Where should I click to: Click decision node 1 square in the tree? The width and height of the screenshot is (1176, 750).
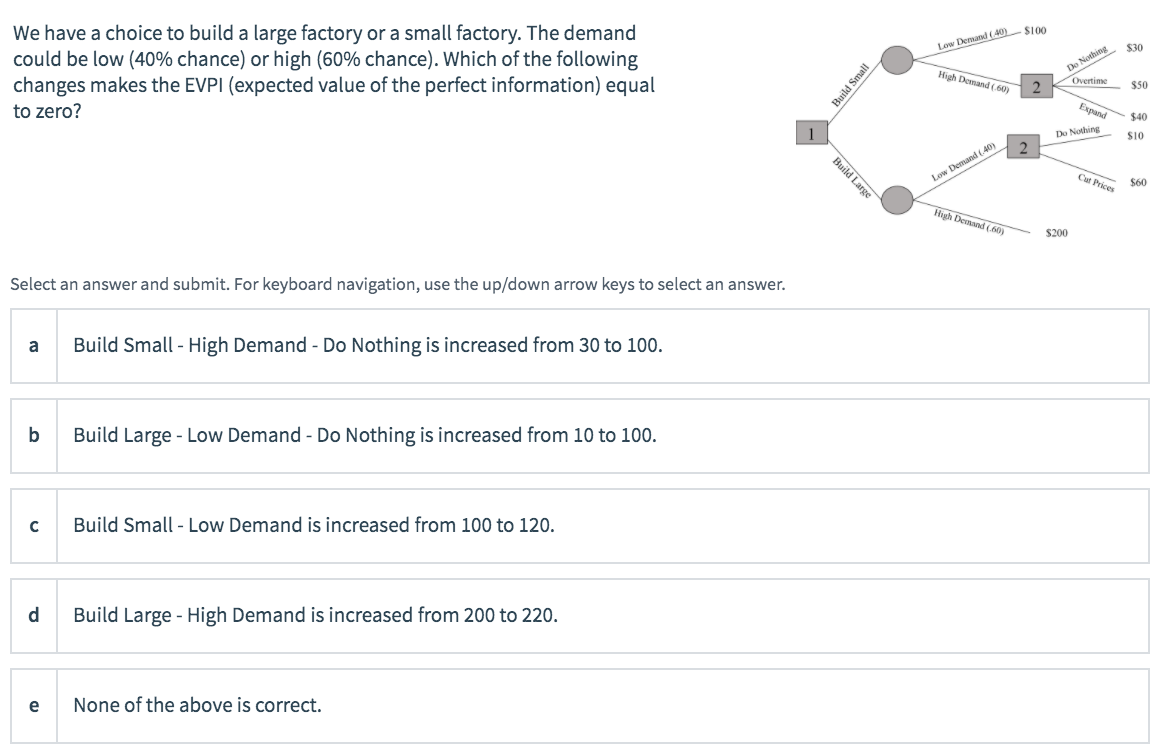813,131
